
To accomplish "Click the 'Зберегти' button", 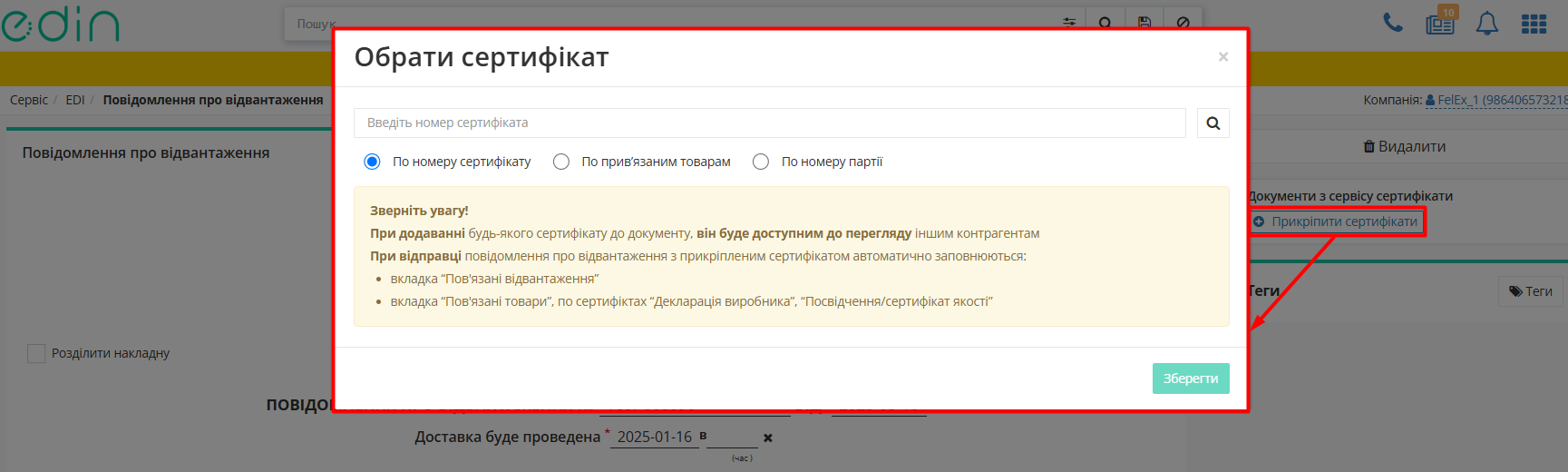I will click(1191, 379).
